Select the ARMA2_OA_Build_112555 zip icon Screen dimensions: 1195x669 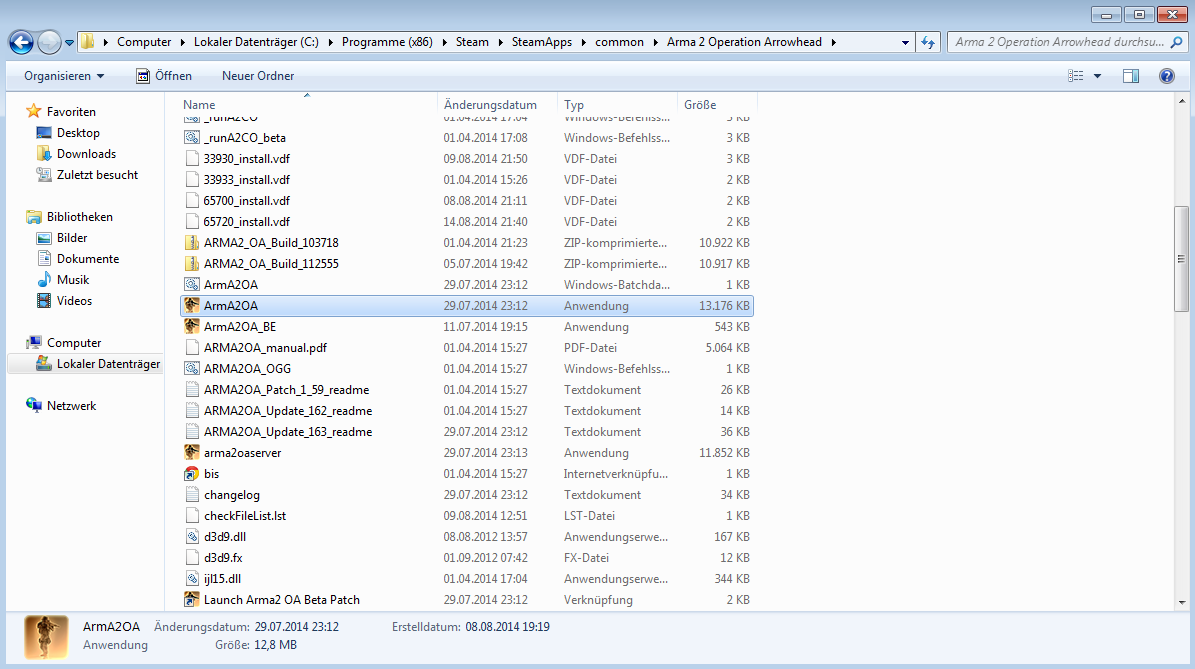coord(192,264)
